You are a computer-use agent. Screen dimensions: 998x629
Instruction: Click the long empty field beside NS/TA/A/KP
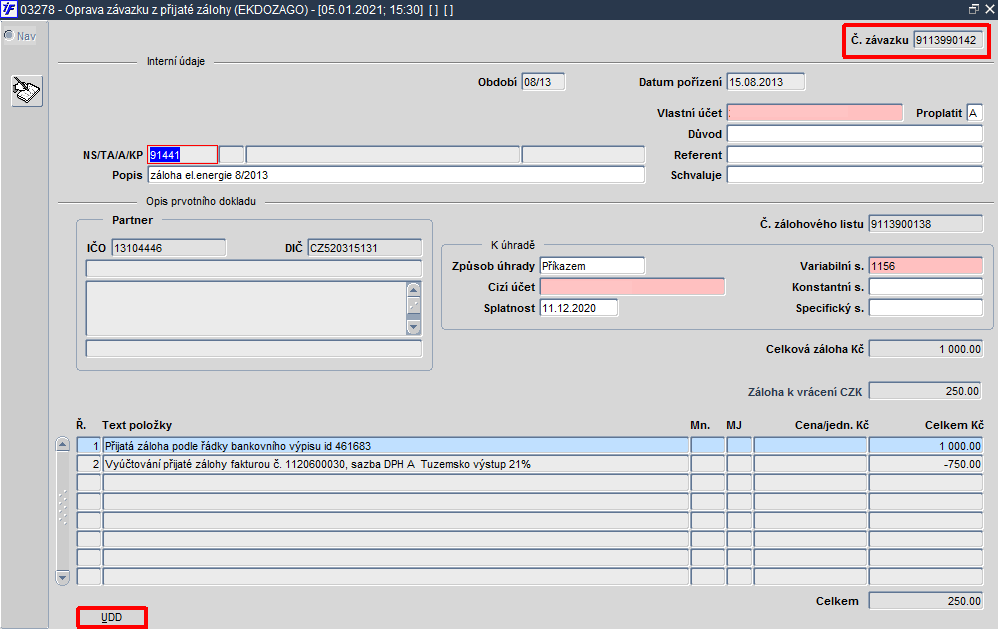(383, 155)
